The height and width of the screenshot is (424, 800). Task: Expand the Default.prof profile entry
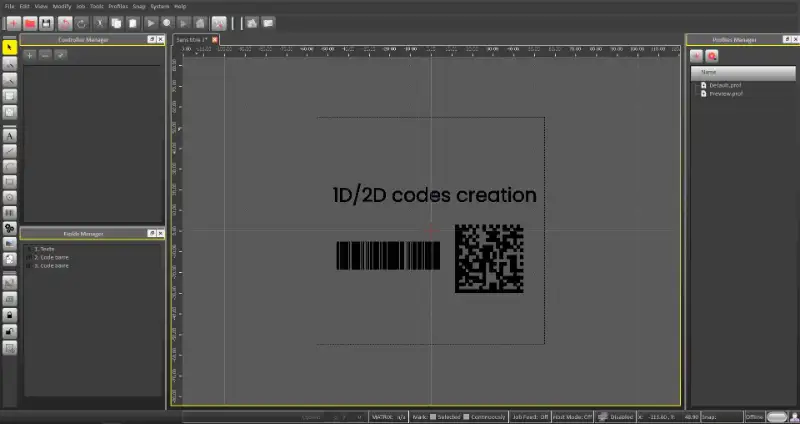(x=696, y=85)
